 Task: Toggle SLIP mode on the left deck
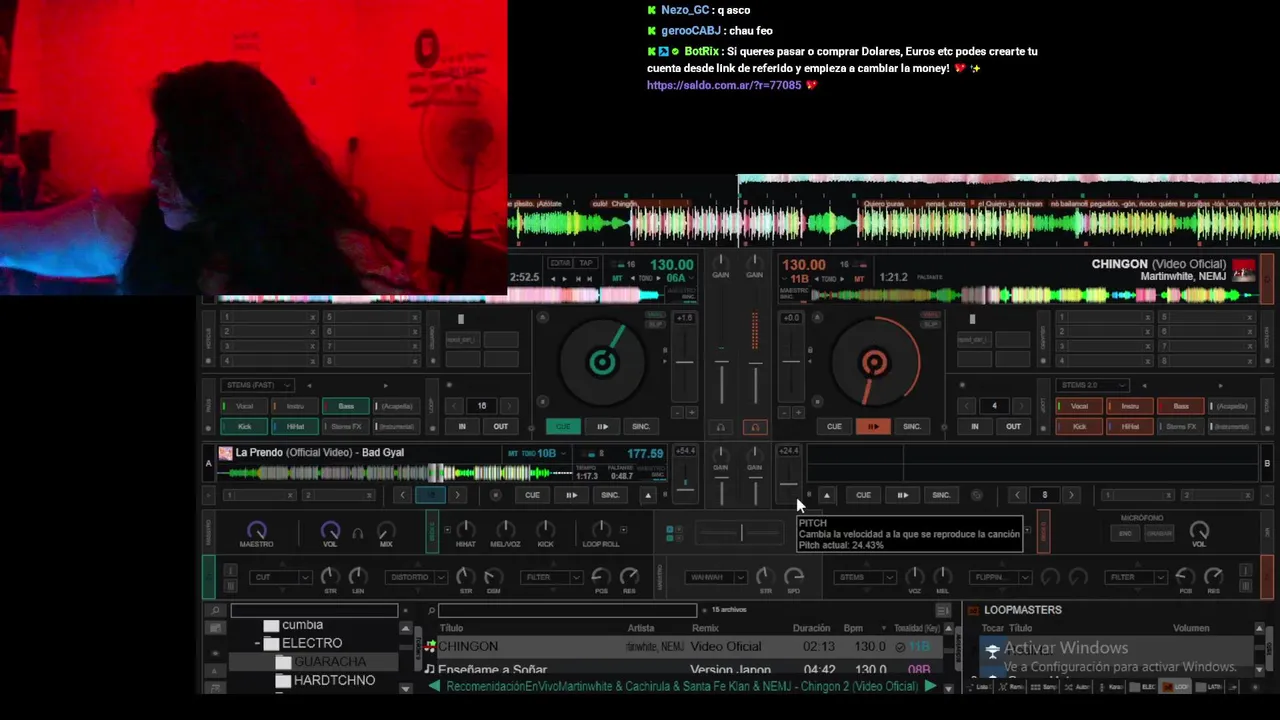point(655,324)
